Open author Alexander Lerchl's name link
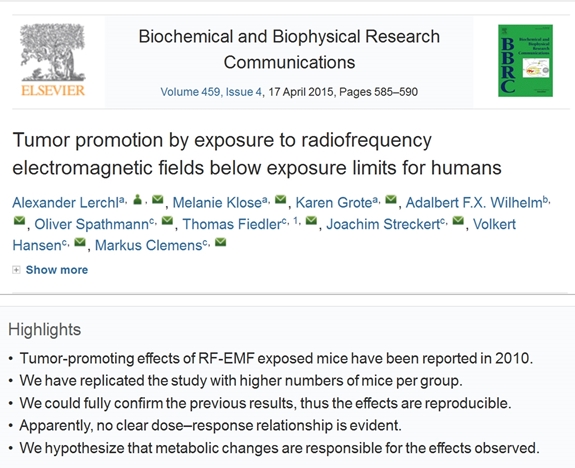This screenshot has width=575, height=468. click(65, 203)
